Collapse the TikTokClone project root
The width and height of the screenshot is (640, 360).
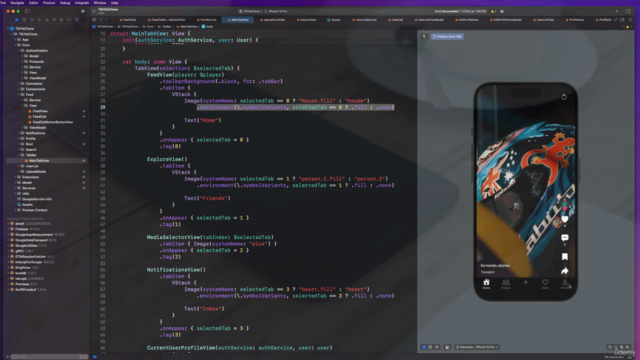coord(8,29)
